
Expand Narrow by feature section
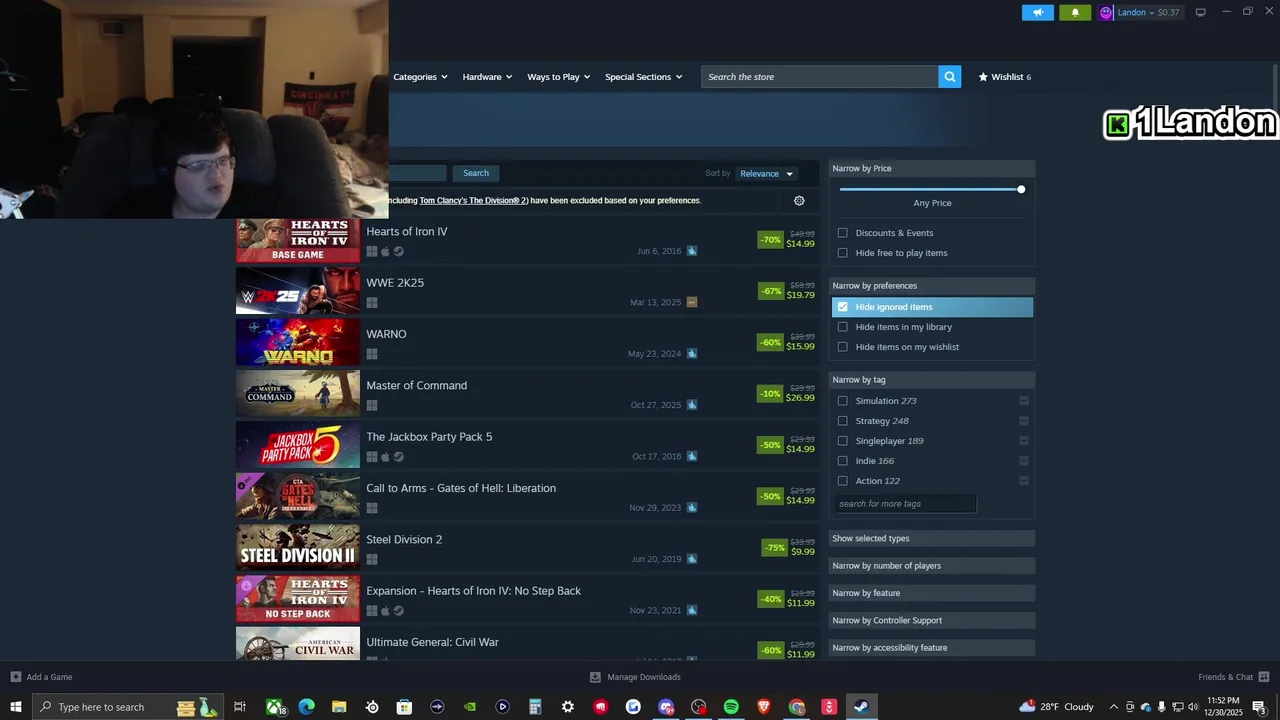click(x=931, y=593)
